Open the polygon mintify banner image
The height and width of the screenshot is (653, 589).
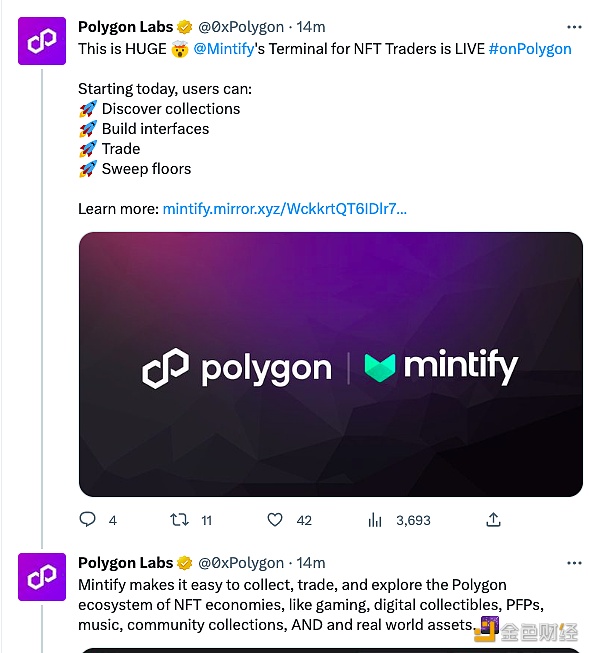point(331,364)
